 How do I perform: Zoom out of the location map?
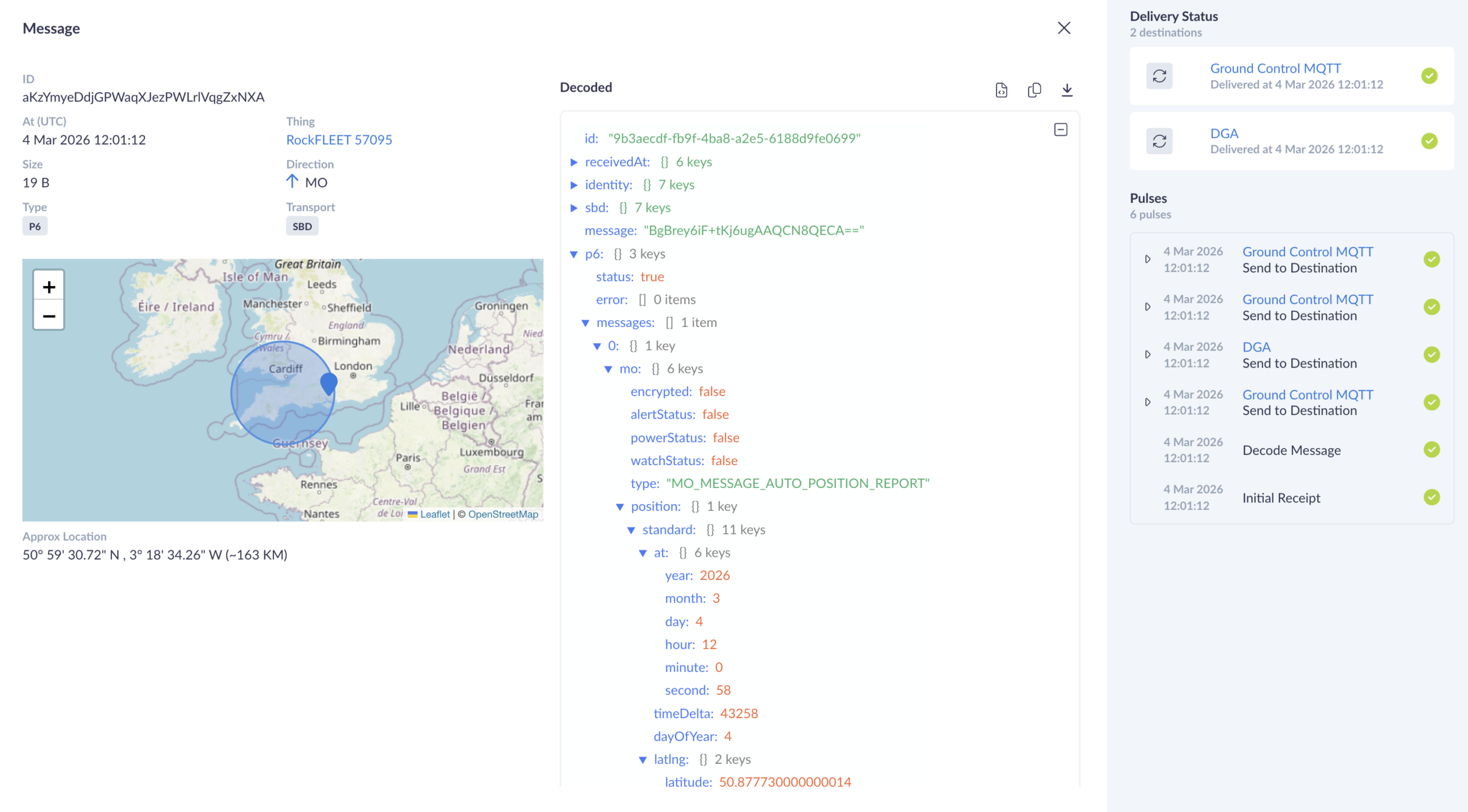(49, 315)
